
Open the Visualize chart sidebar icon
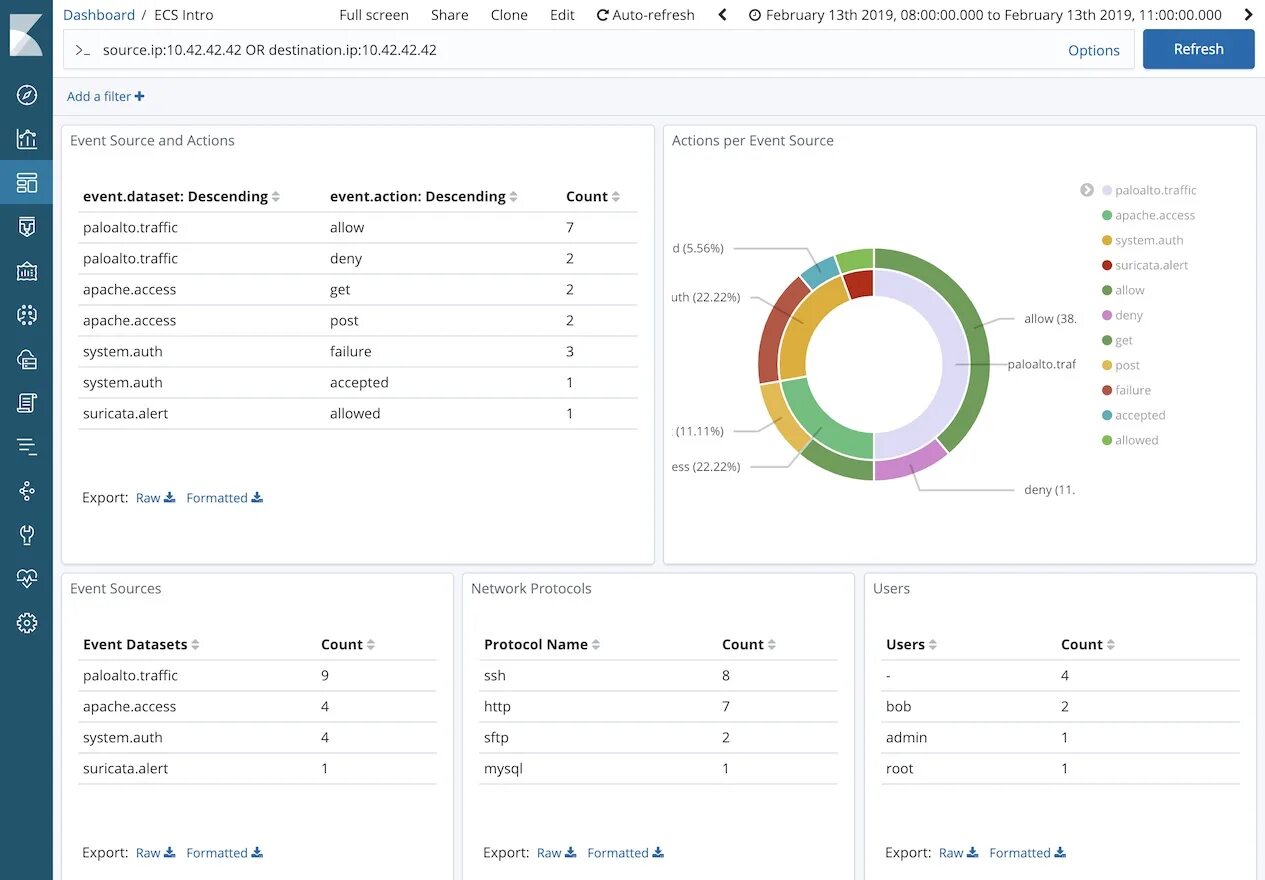27,139
